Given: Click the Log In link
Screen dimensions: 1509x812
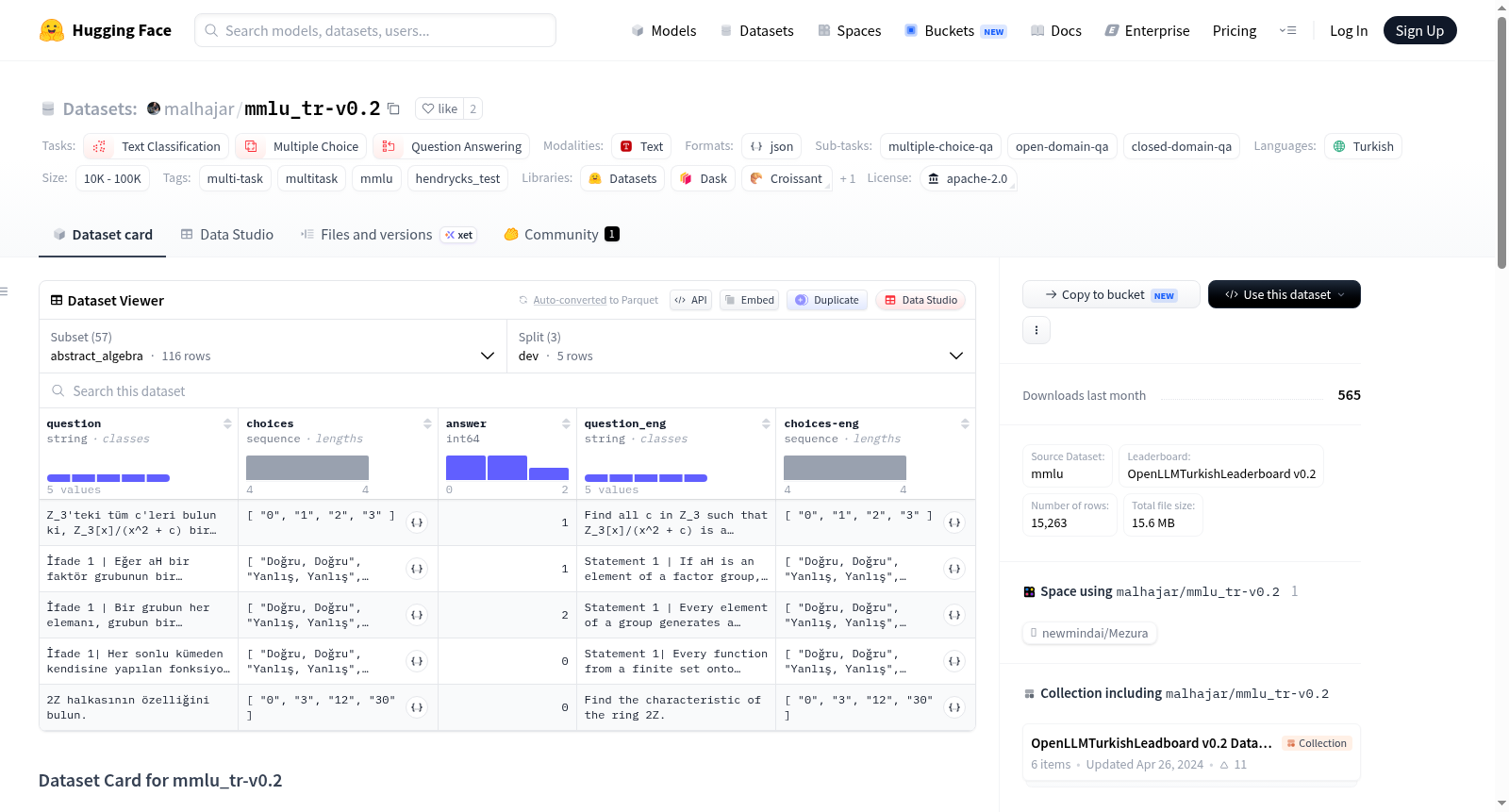Looking at the screenshot, I should (x=1349, y=30).
